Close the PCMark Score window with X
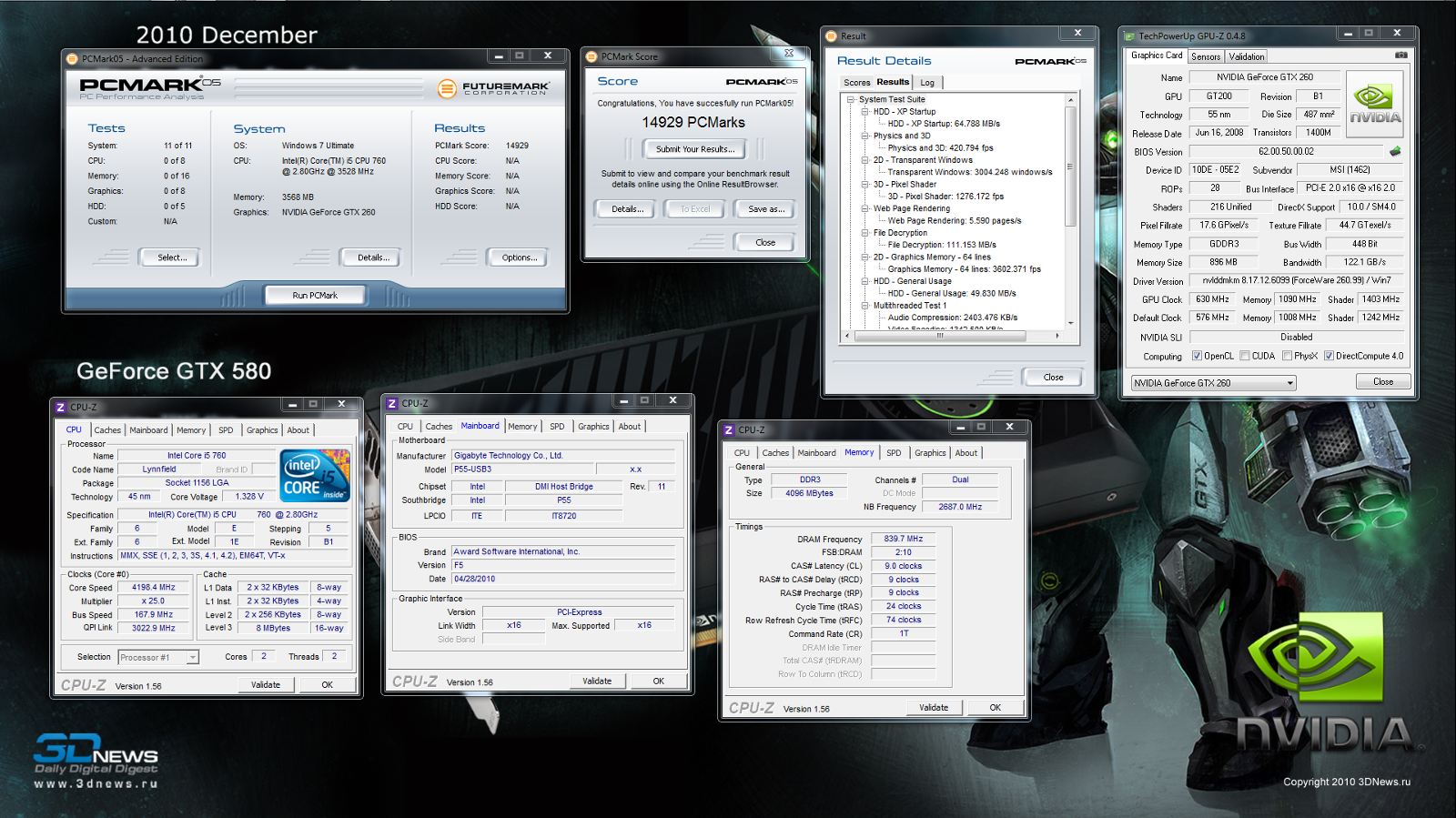1456x818 pixels. 789,54
